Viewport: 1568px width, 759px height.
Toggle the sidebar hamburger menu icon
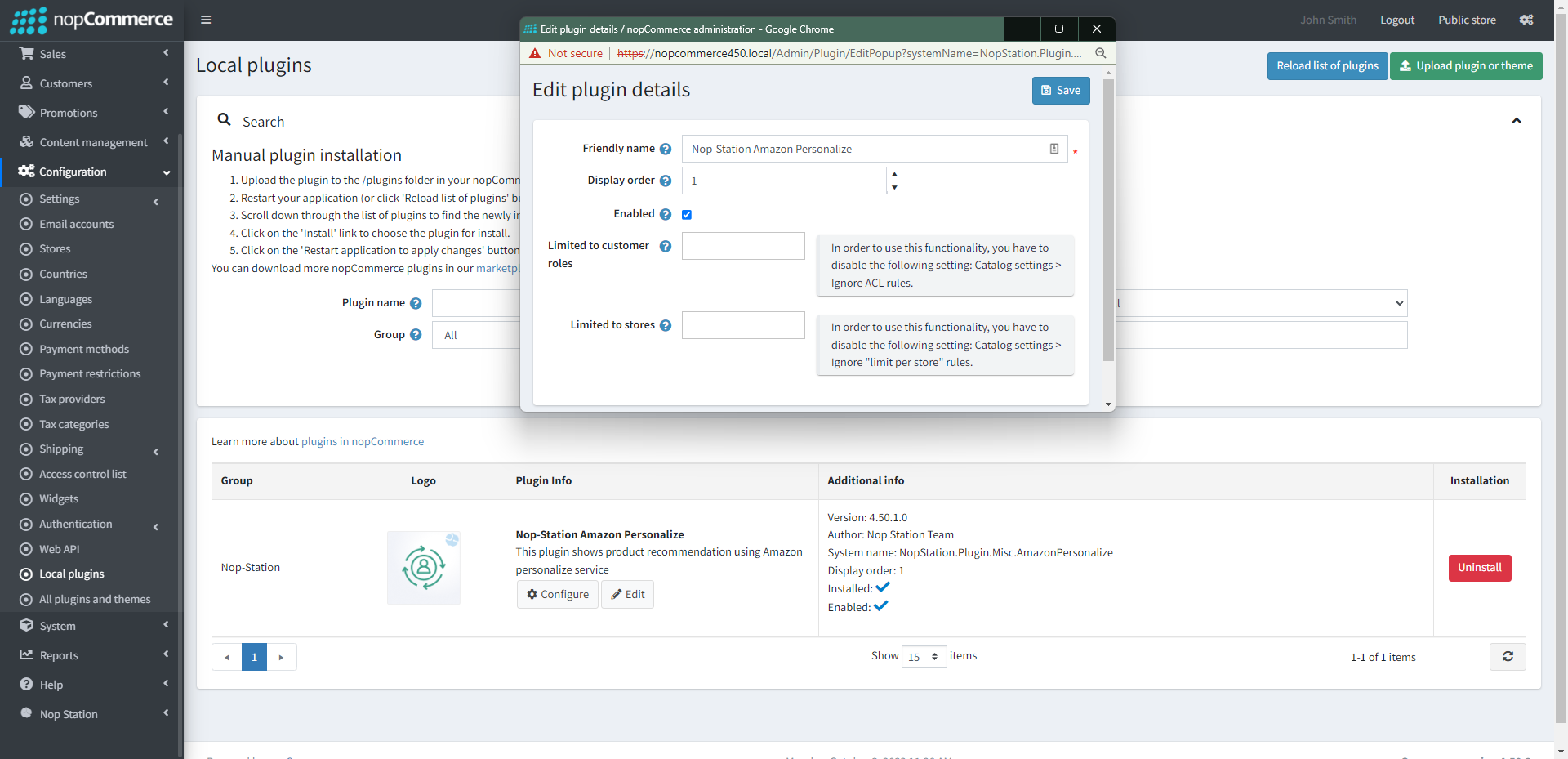tap(206, 20)
